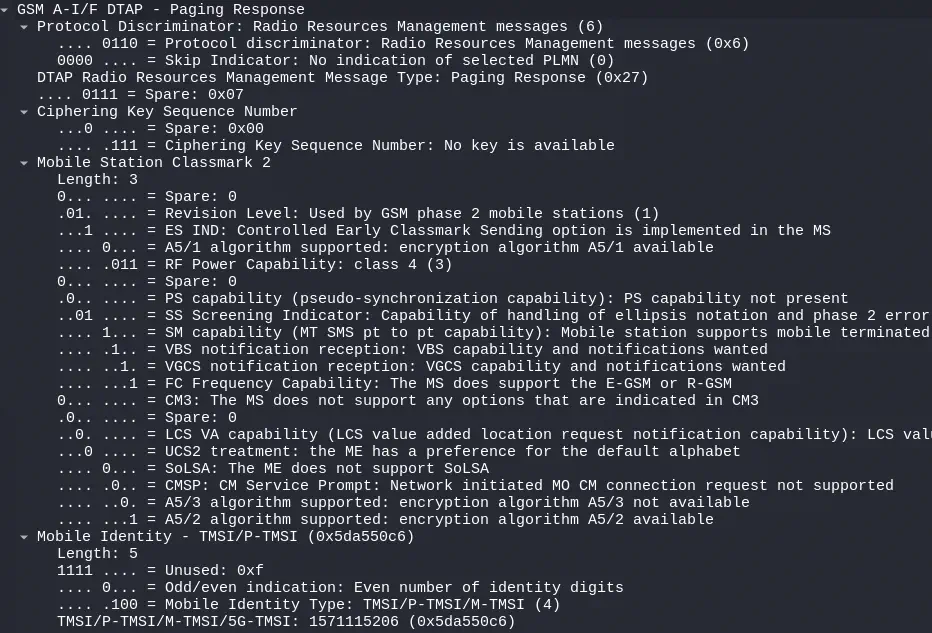Image resolution: width=932 pixels, height=633 pixels.
Task: Select the VBS notification reception row
Action: [412, 349]
